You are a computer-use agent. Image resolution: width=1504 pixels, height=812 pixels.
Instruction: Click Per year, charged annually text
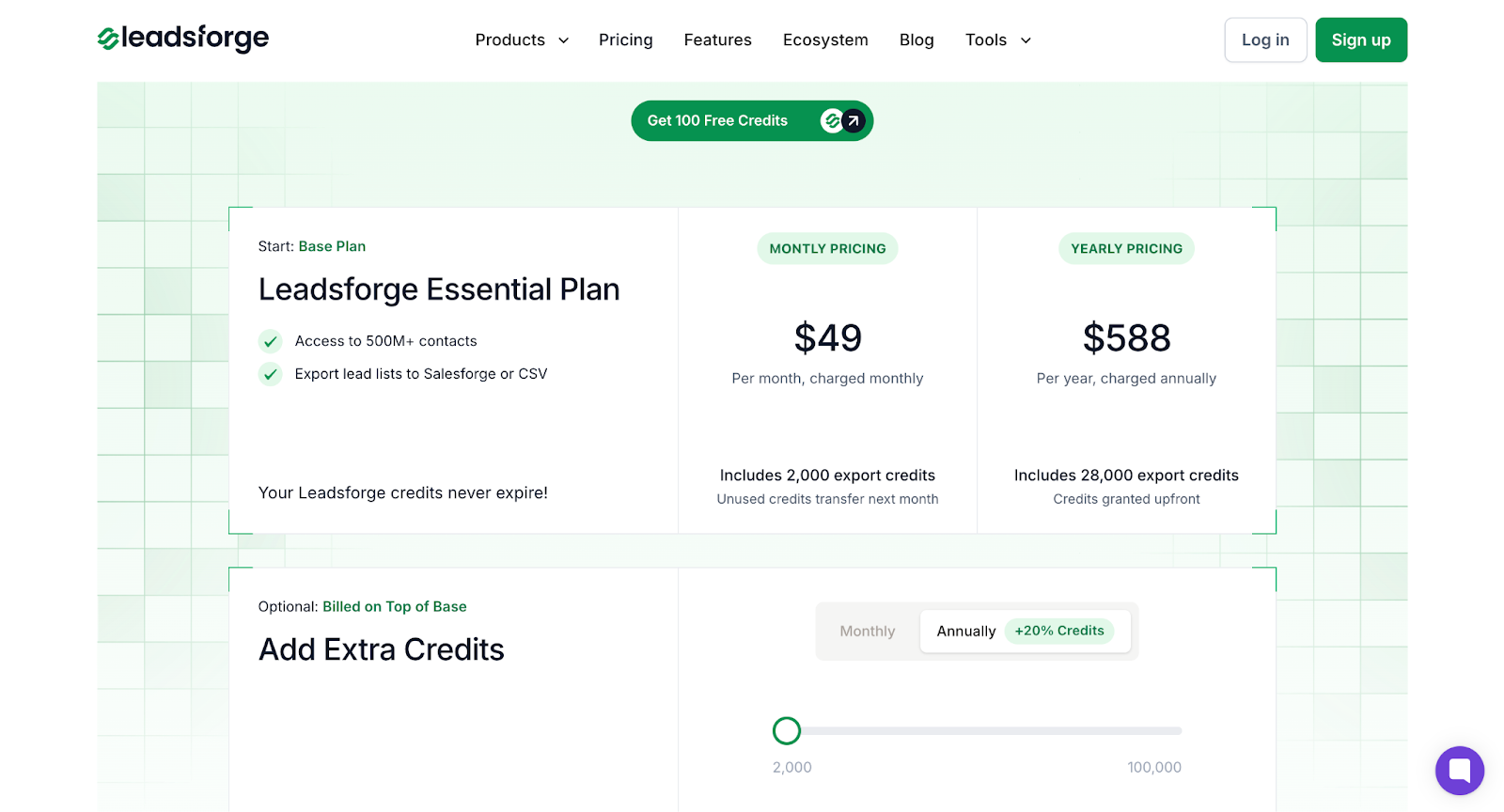(1126, 379)
